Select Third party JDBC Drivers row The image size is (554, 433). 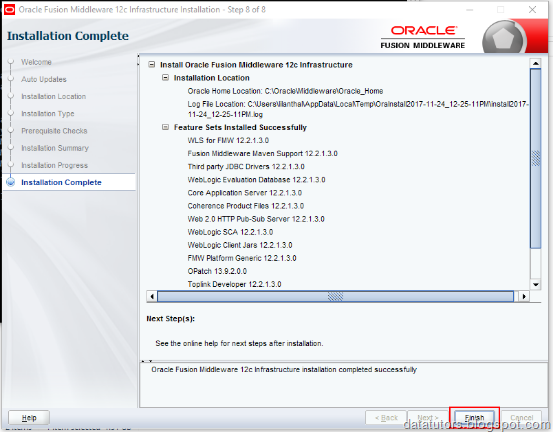pyautogui.click(x=246, y=167)
